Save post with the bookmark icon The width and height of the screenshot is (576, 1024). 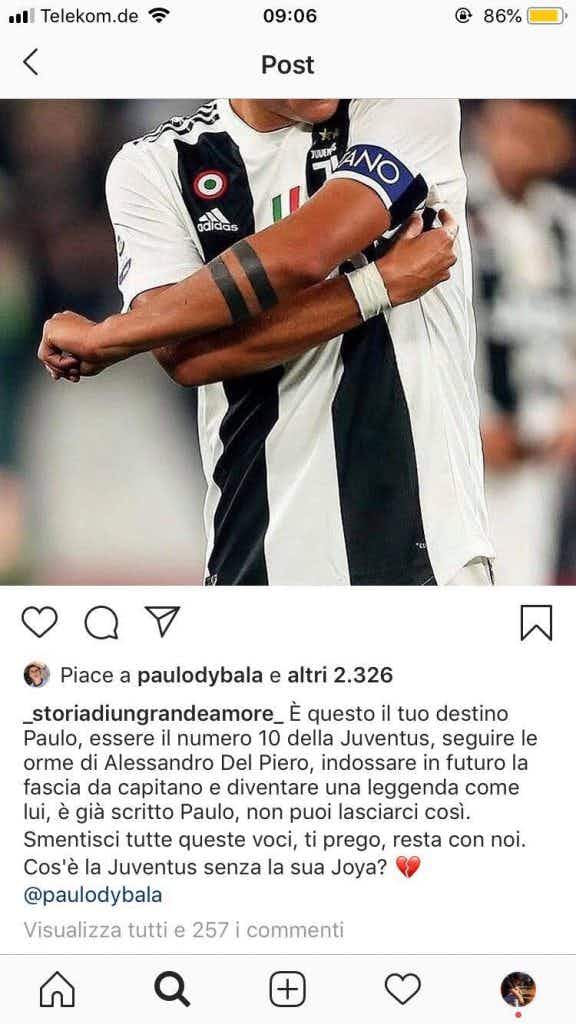(x=536, y=622)
